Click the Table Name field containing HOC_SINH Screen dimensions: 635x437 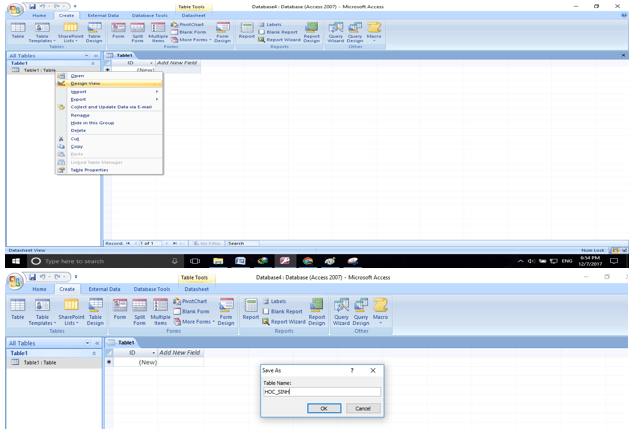pos(322,392)
